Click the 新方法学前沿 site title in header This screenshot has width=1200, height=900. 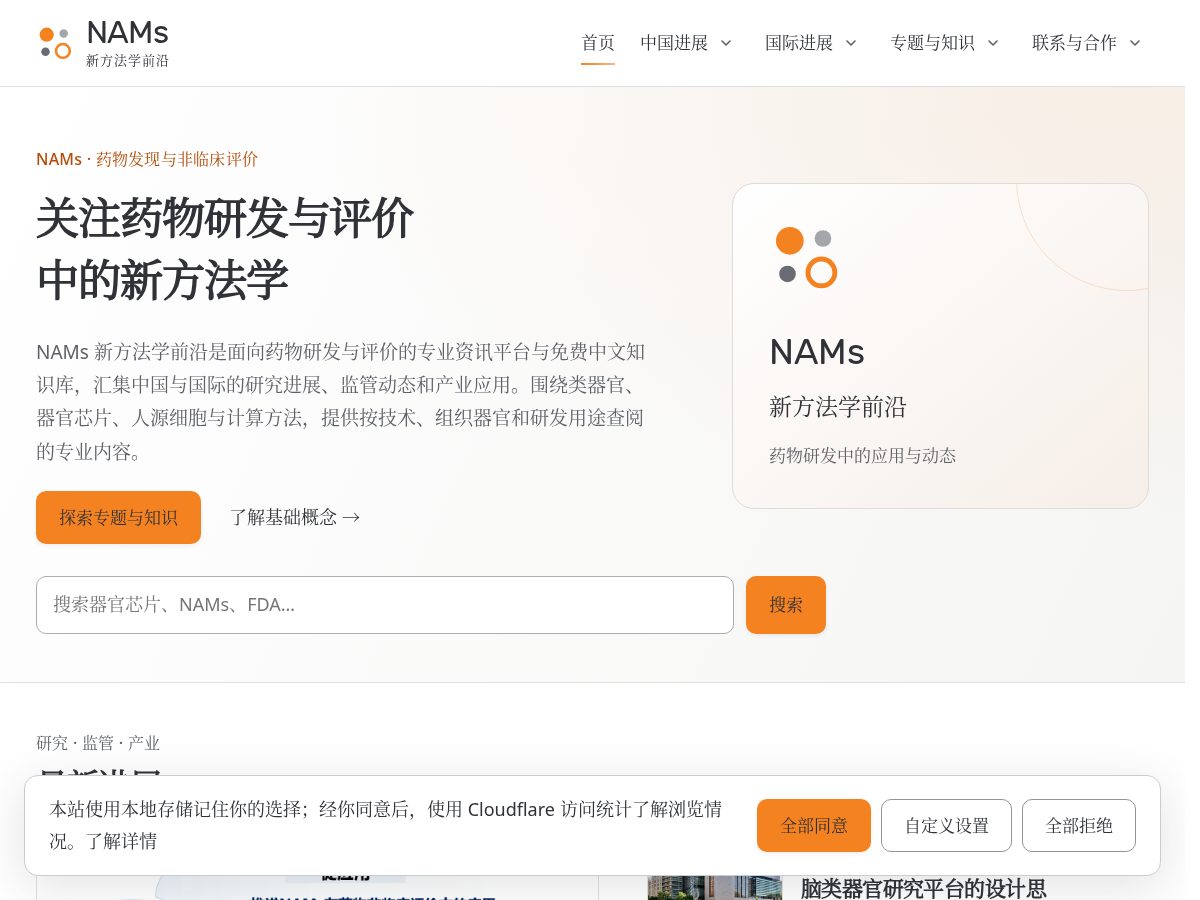(127, 61)
